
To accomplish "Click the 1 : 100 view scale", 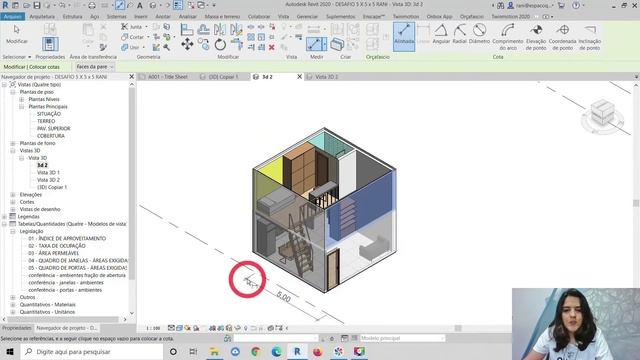I will coord(153,328).
